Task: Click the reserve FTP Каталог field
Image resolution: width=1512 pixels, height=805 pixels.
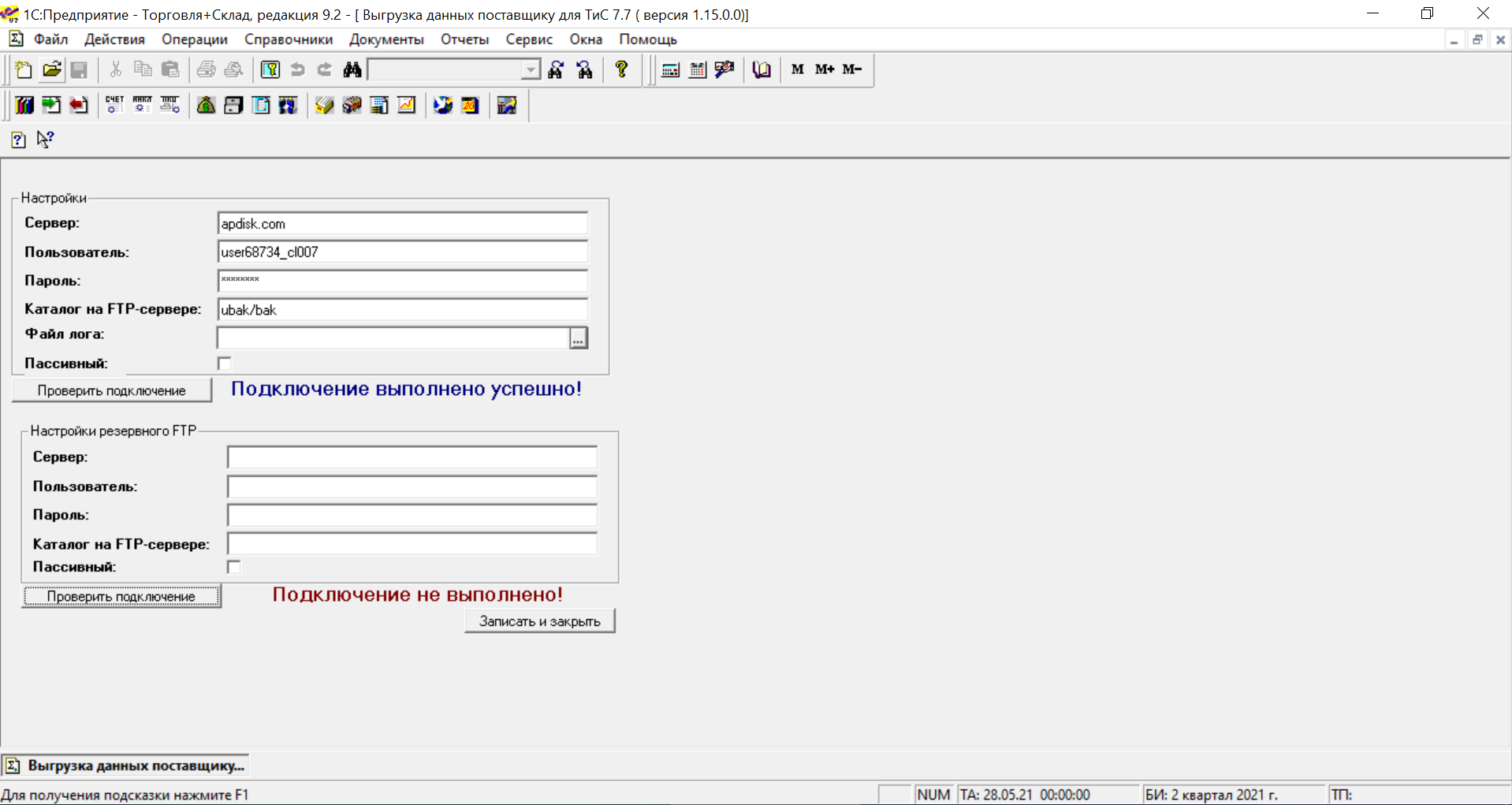Action: point(412,544)
